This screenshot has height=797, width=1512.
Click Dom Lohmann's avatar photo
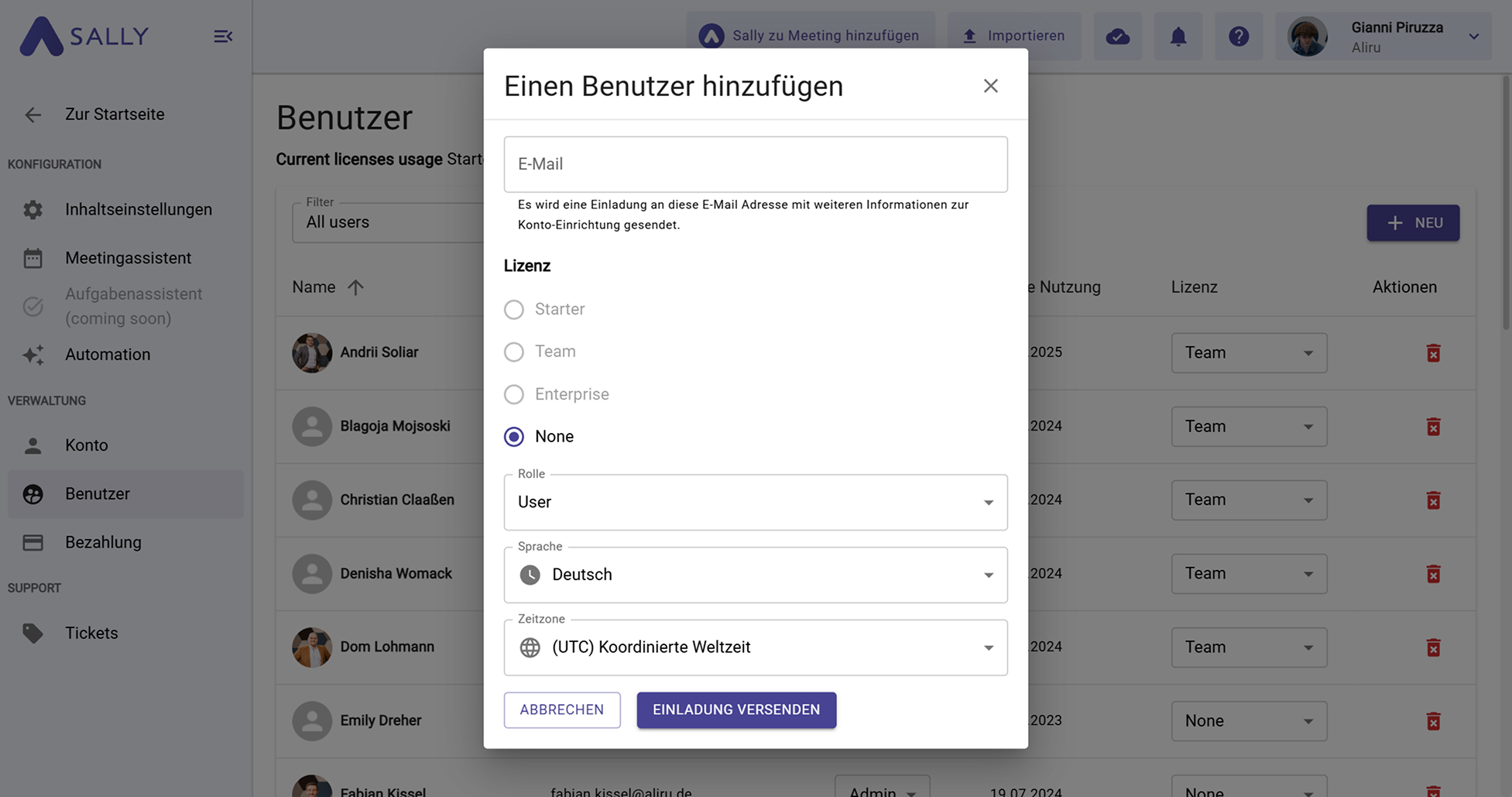(x=312, y=648)
